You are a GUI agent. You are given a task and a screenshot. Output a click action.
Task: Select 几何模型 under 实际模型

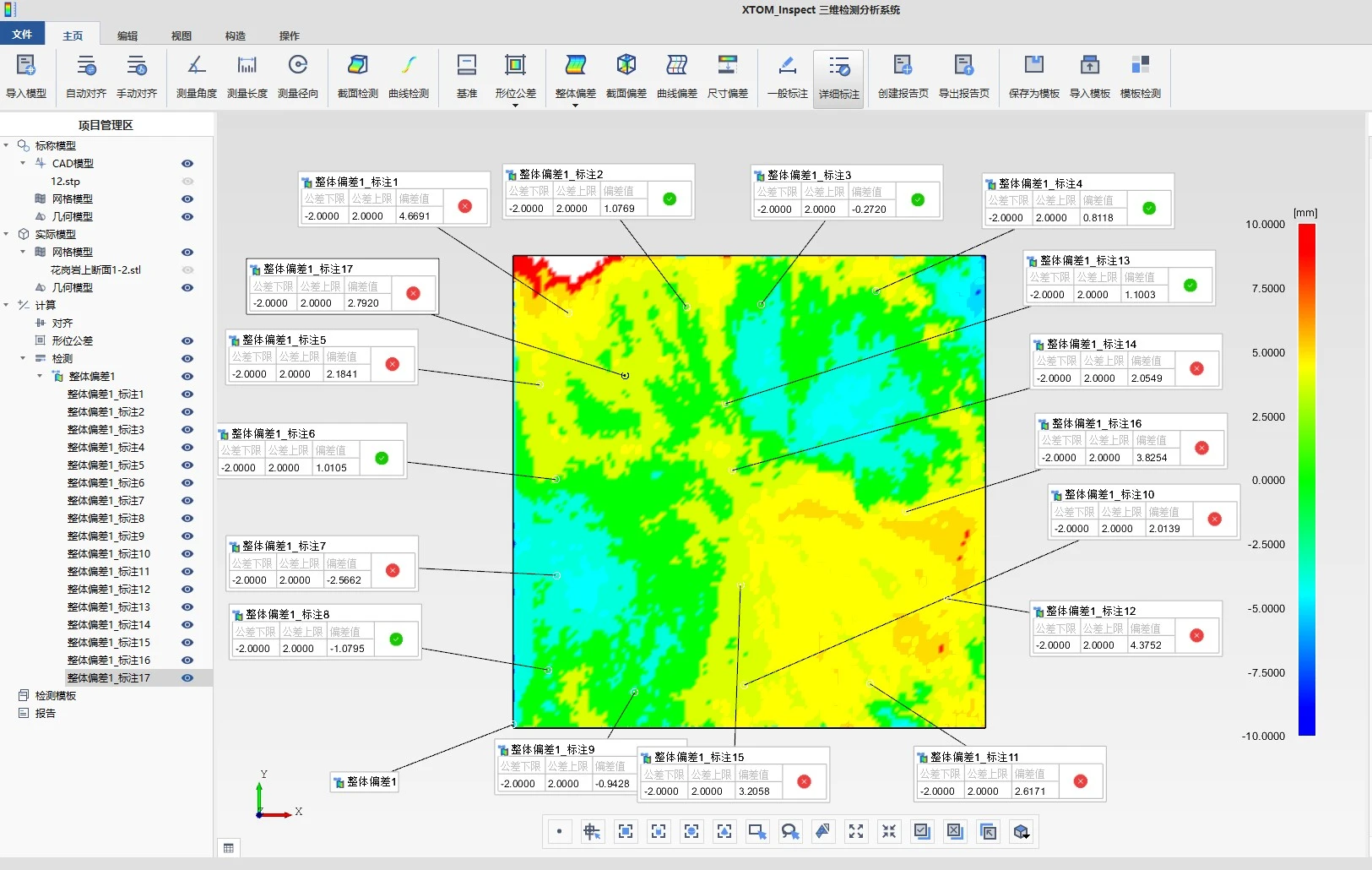[73, 288]
